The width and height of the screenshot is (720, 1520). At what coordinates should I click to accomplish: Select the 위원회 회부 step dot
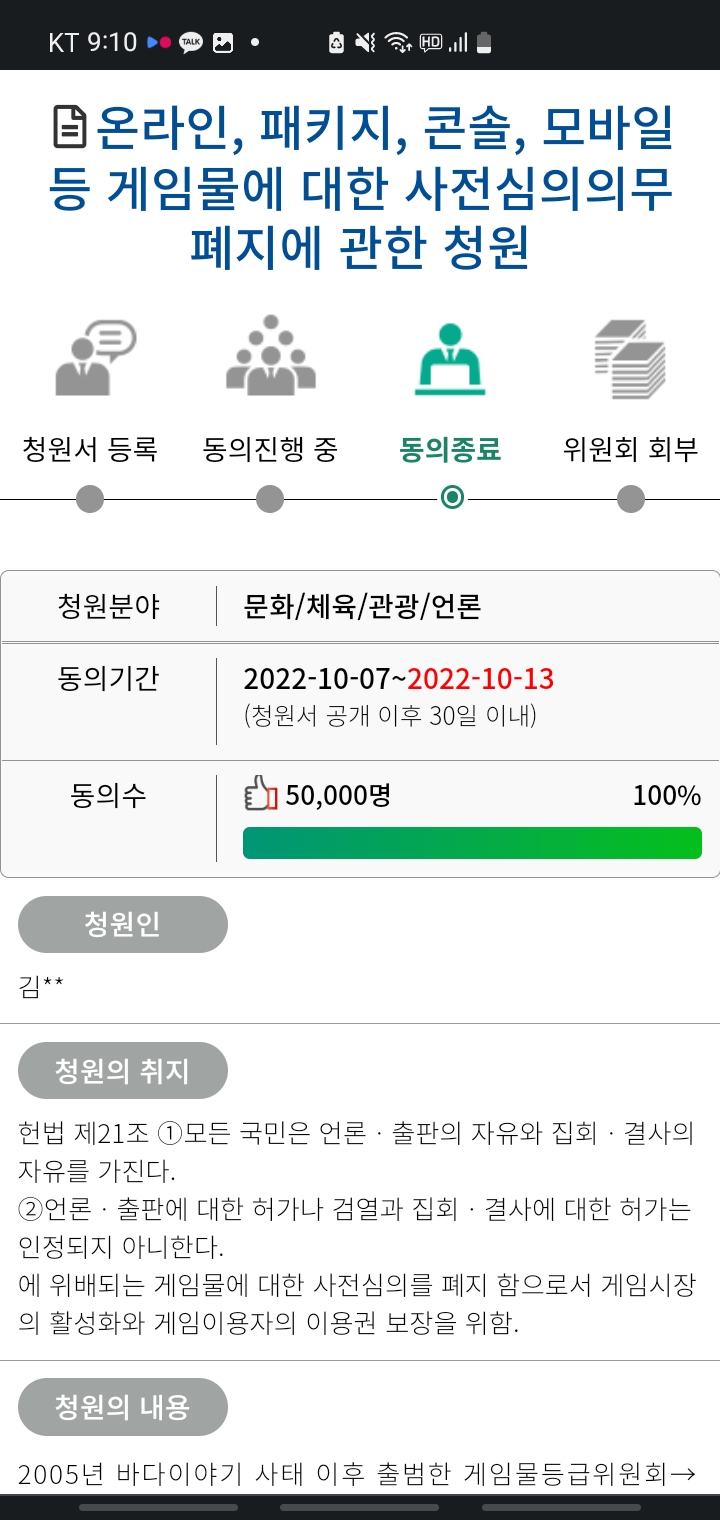(631, 498)
